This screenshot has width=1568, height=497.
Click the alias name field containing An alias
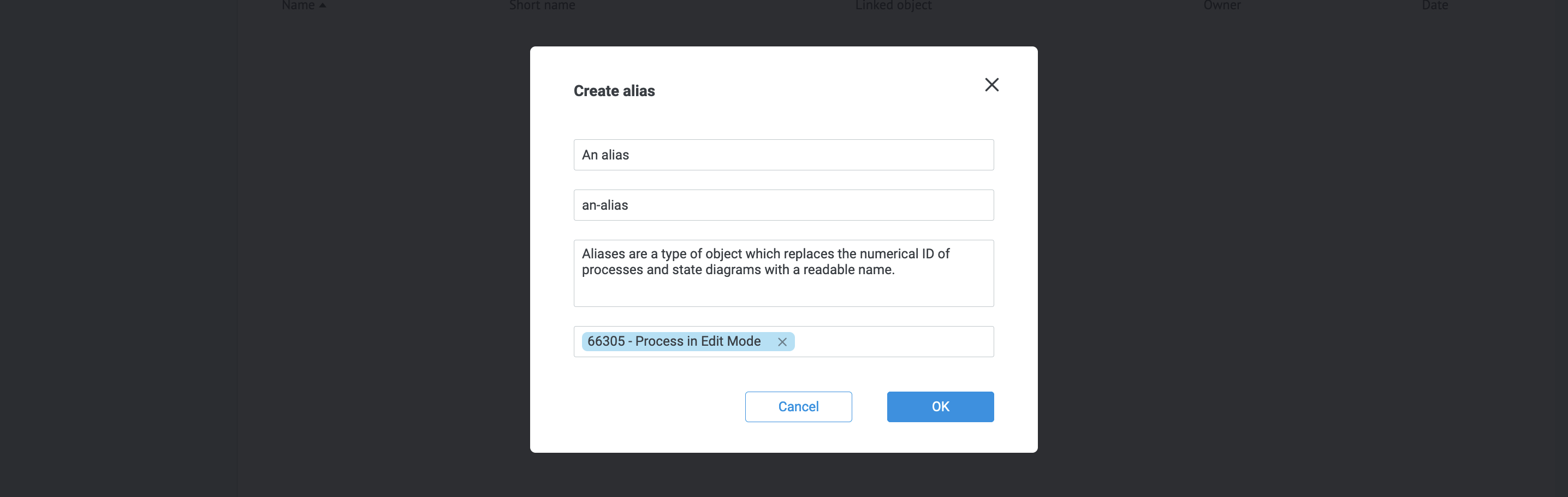click(x=783, y=155)
